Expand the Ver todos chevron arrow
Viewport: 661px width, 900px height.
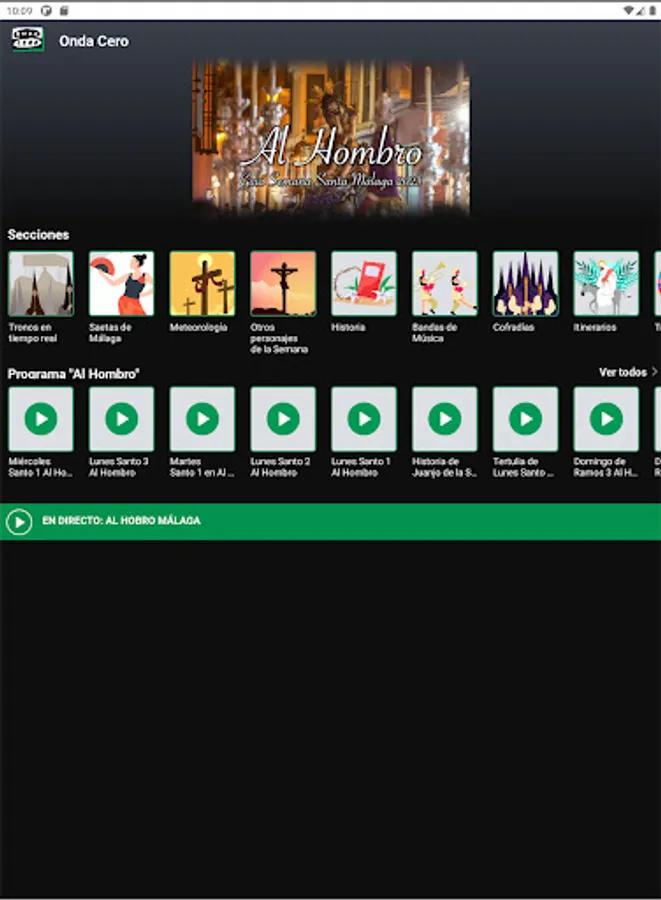(654, 373)
